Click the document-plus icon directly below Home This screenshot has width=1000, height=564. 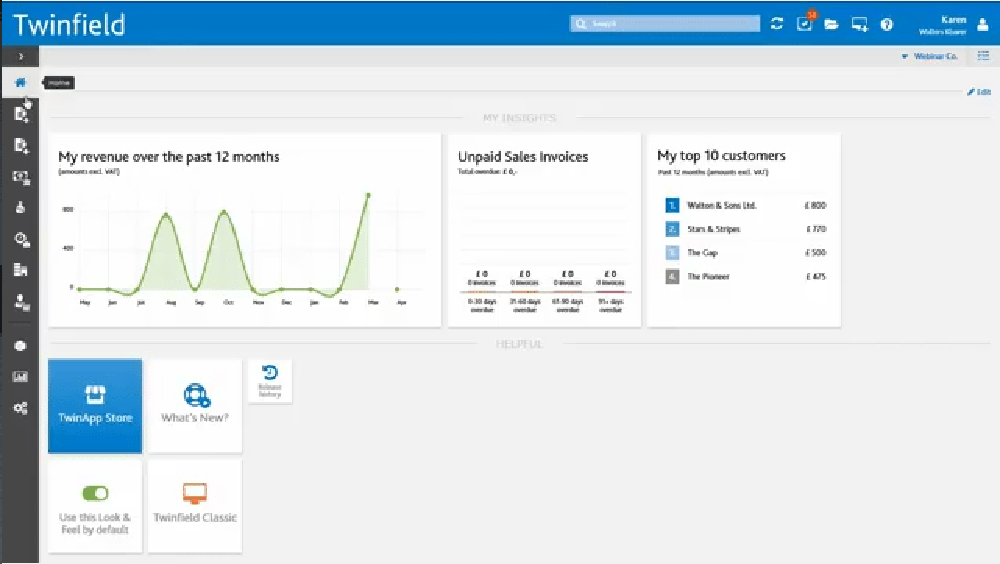click(21, 114)
